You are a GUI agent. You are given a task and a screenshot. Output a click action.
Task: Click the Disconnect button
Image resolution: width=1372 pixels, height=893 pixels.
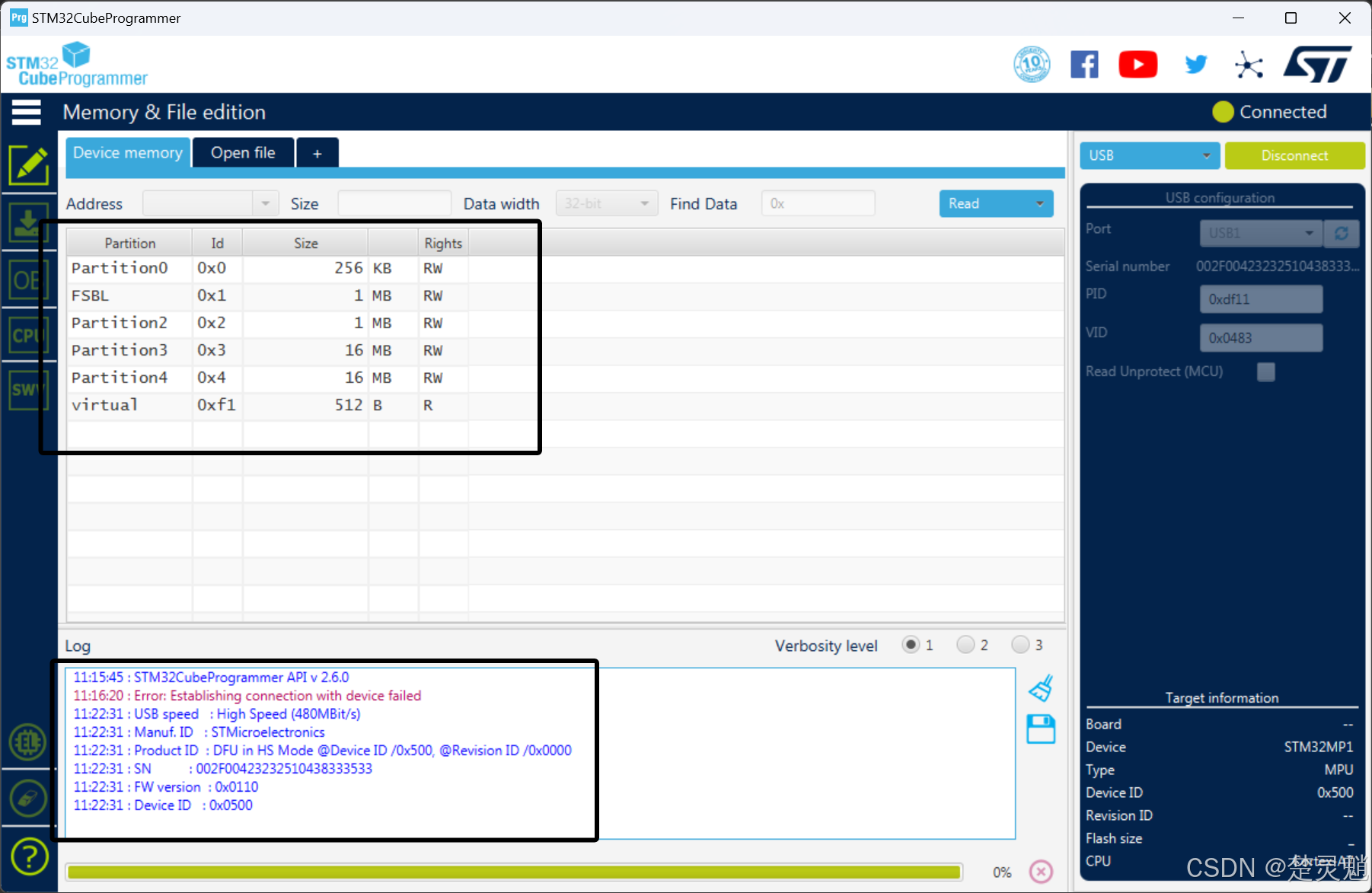click(x=1294, y=155)
